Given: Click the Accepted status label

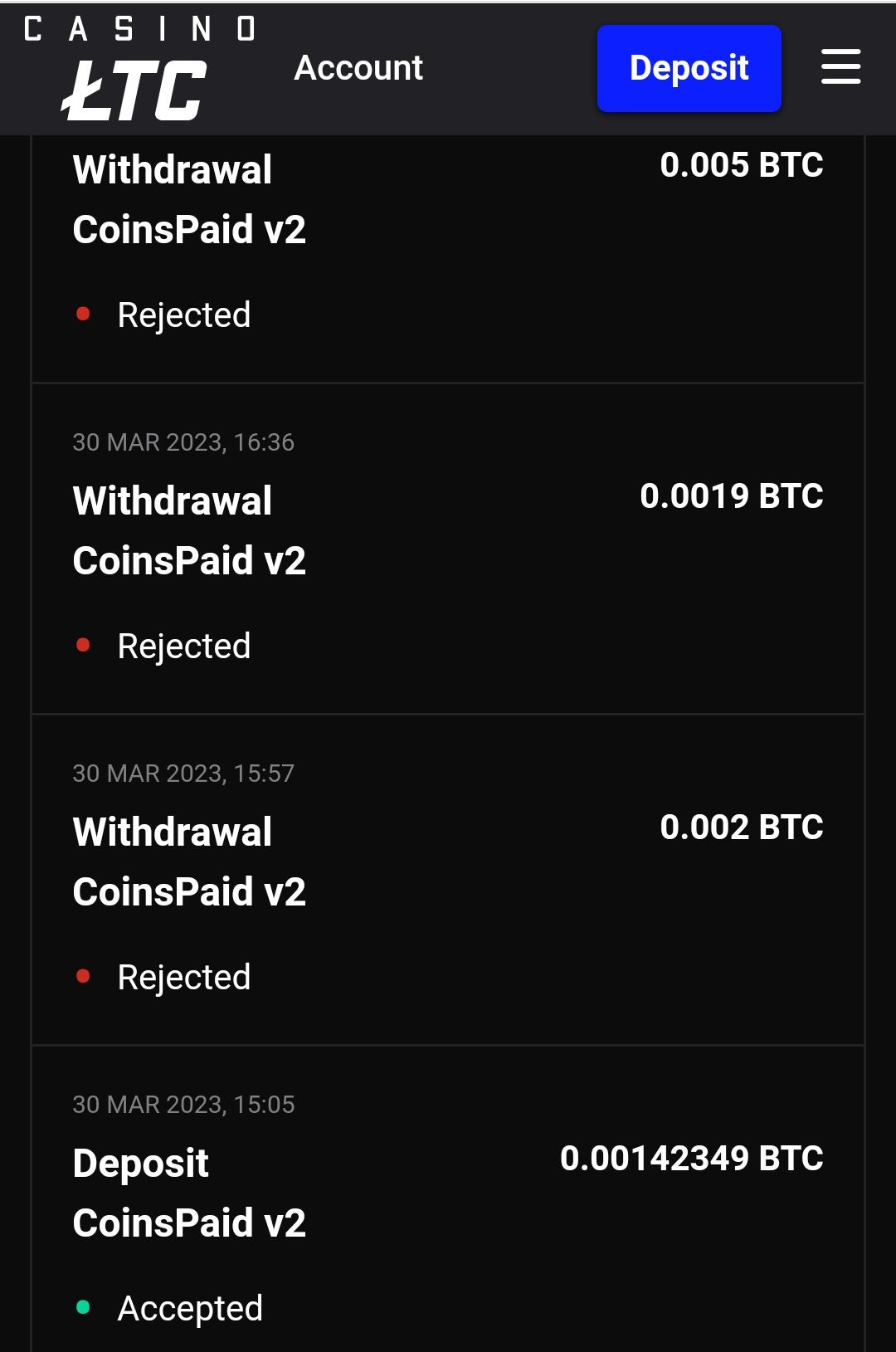Looking at the screenshot, I should (190, 1309).
